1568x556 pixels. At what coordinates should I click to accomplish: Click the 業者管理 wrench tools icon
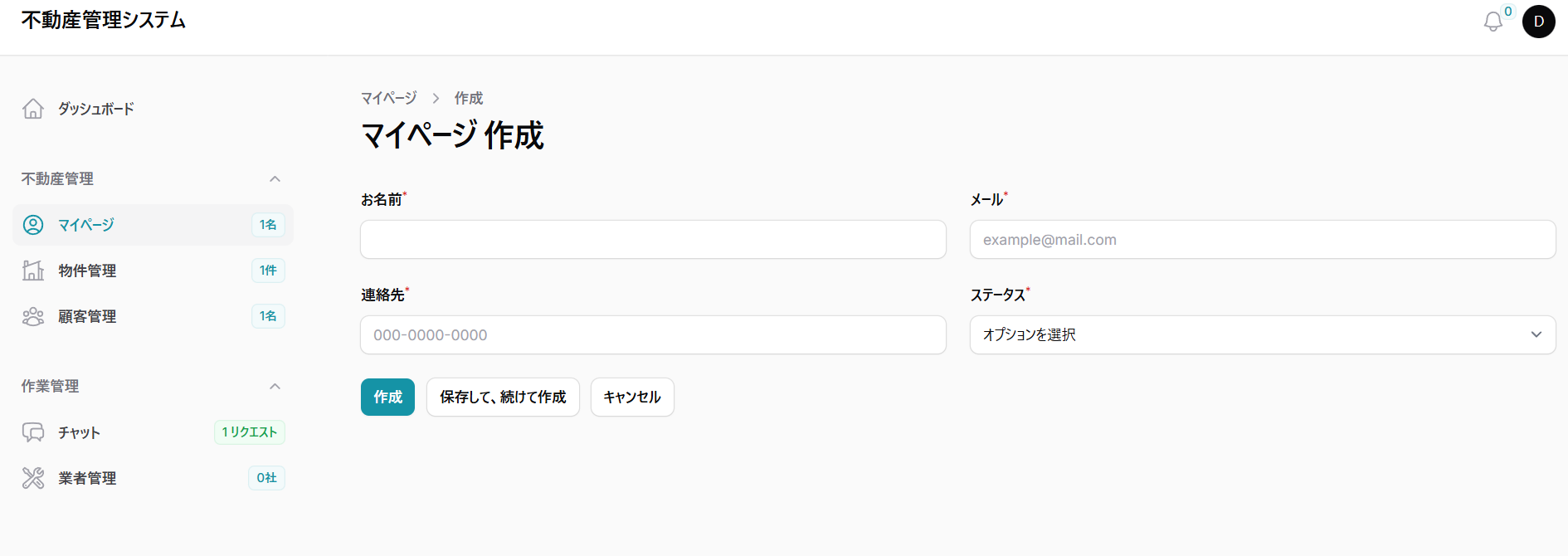click(33, 478)
